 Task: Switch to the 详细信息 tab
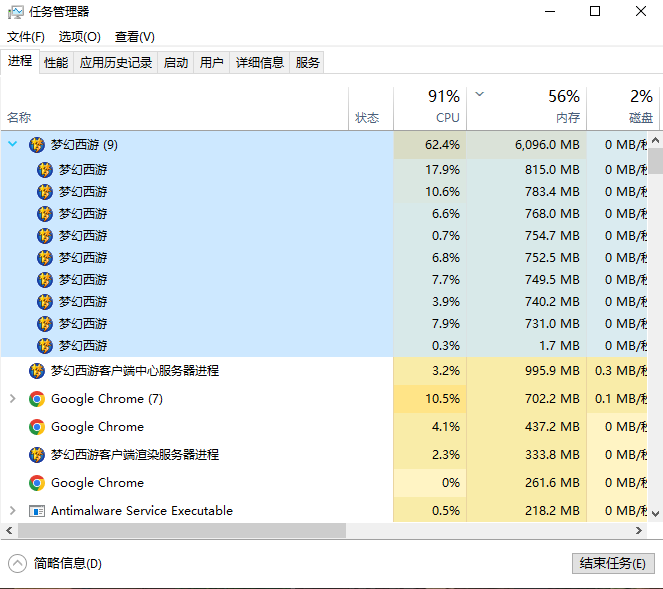(x=260, y=63)
